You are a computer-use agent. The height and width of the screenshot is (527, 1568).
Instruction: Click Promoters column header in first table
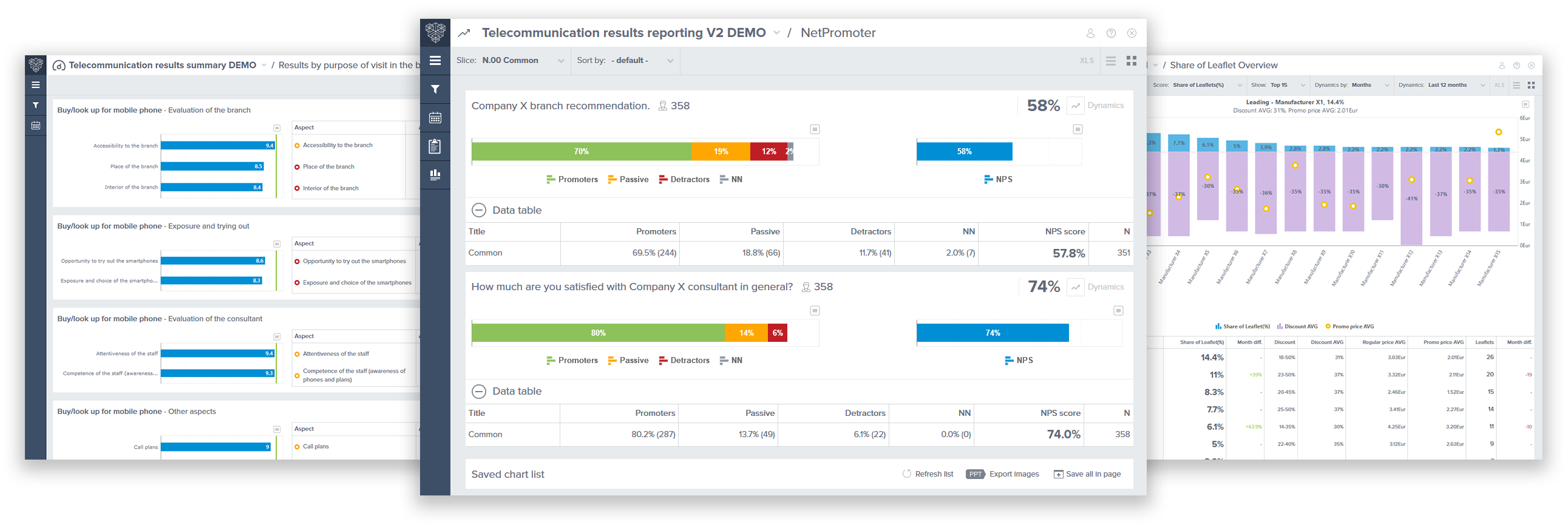coord(656,232)
